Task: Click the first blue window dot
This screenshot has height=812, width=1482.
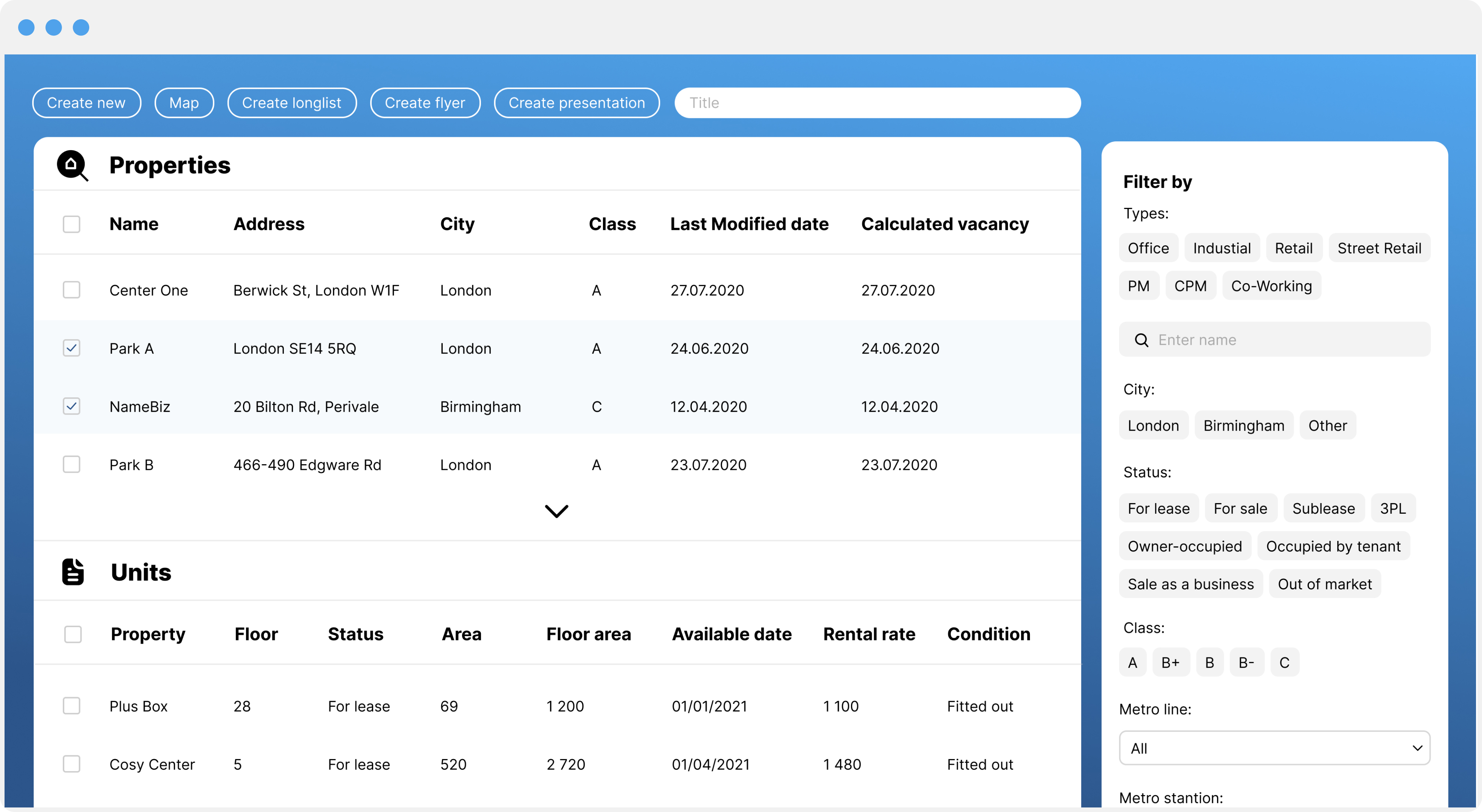Action: point(26,28)
